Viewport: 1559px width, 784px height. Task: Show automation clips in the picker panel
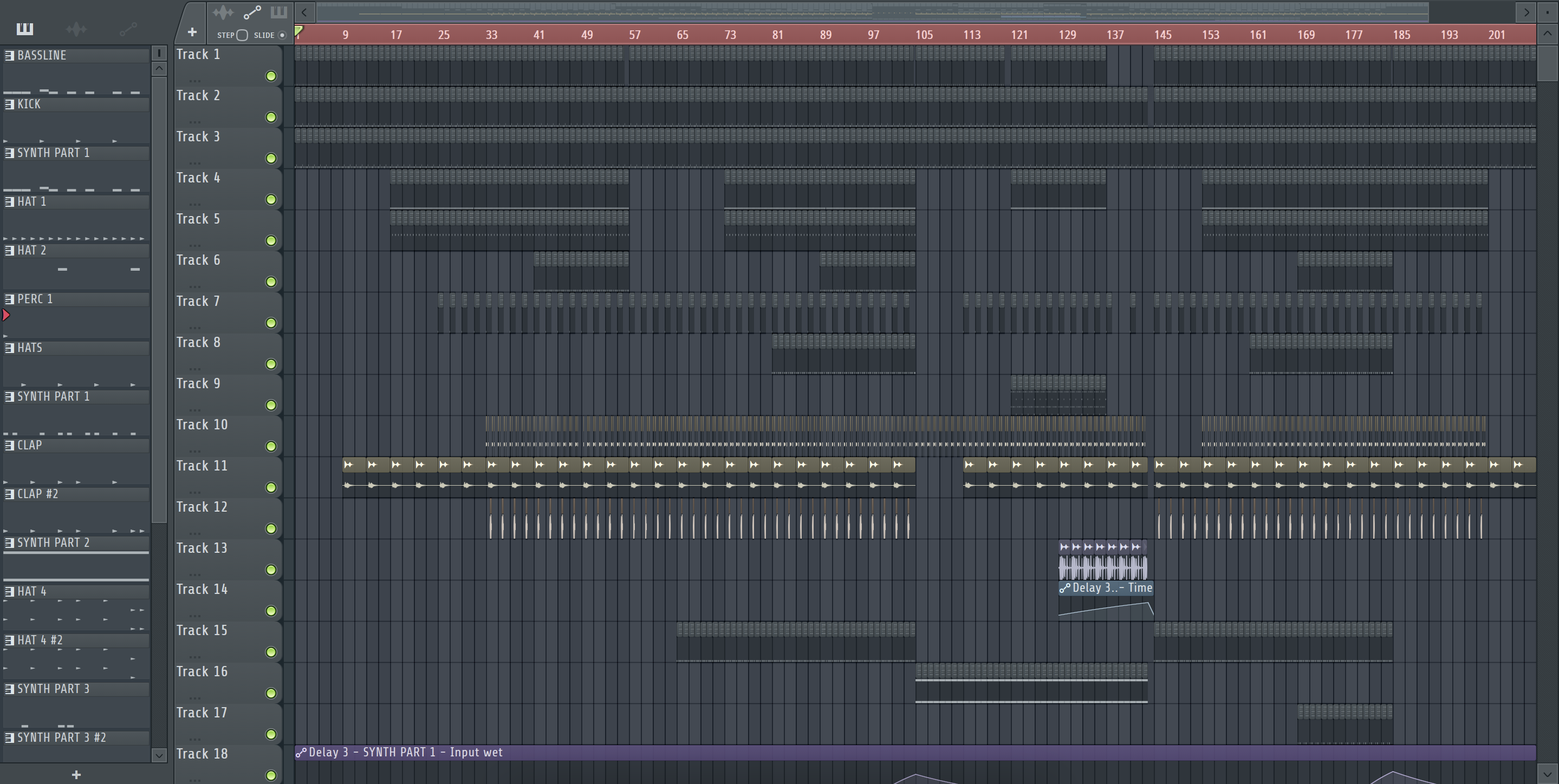[x=128, y=29]
